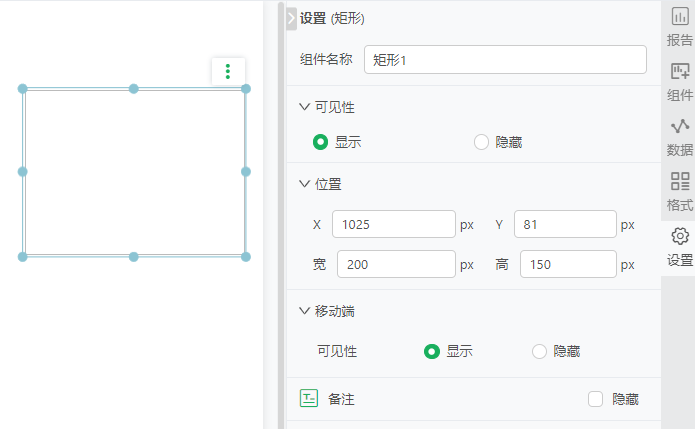Collapse the settings panel with arrow icon
This screenshot has height=429, width=695.
pyautogui.click(x=291, y=17)
